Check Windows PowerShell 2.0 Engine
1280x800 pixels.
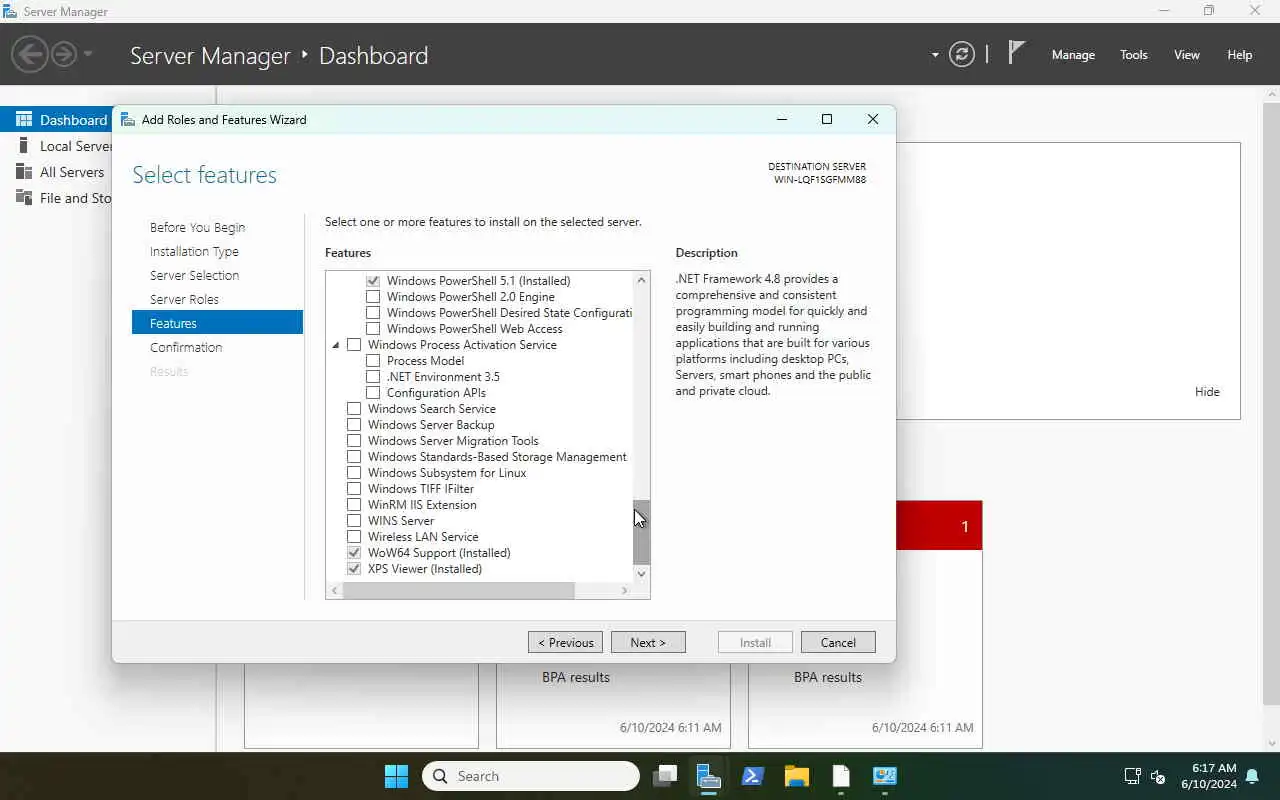click(373, 297)
